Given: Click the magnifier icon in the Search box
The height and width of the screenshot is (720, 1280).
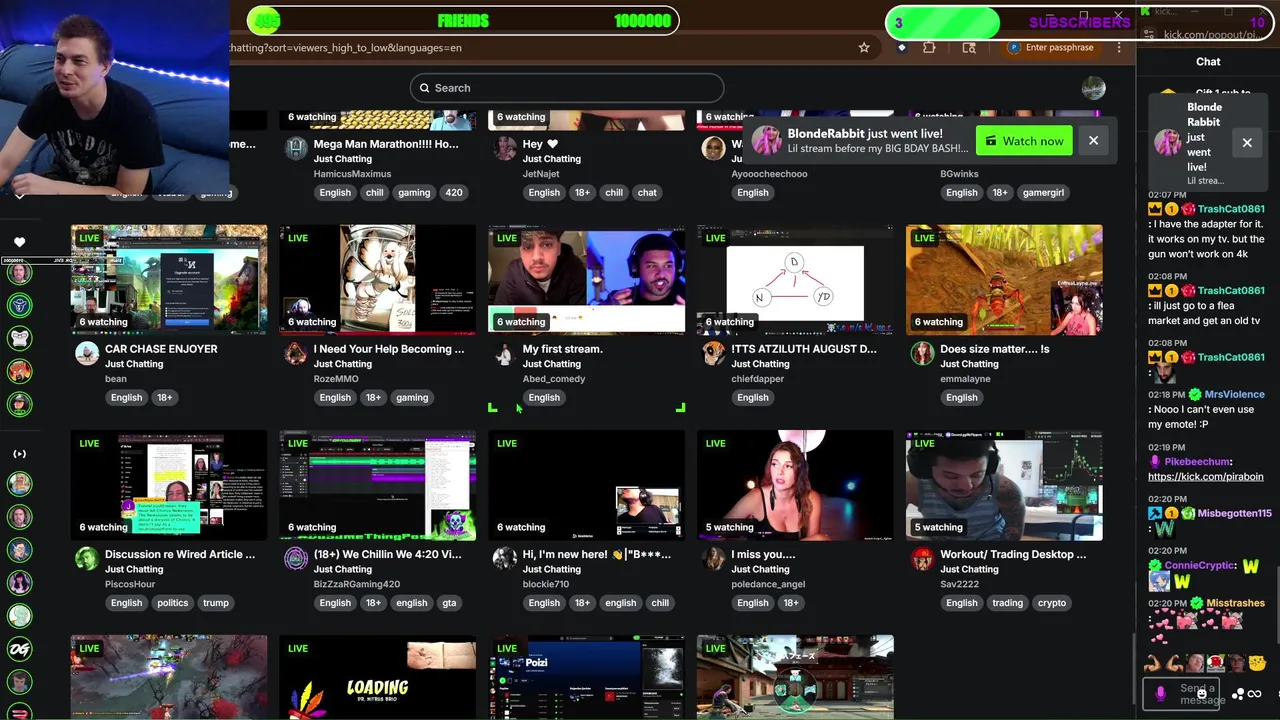Looking at the screenshot, I should tap(424, 88).
